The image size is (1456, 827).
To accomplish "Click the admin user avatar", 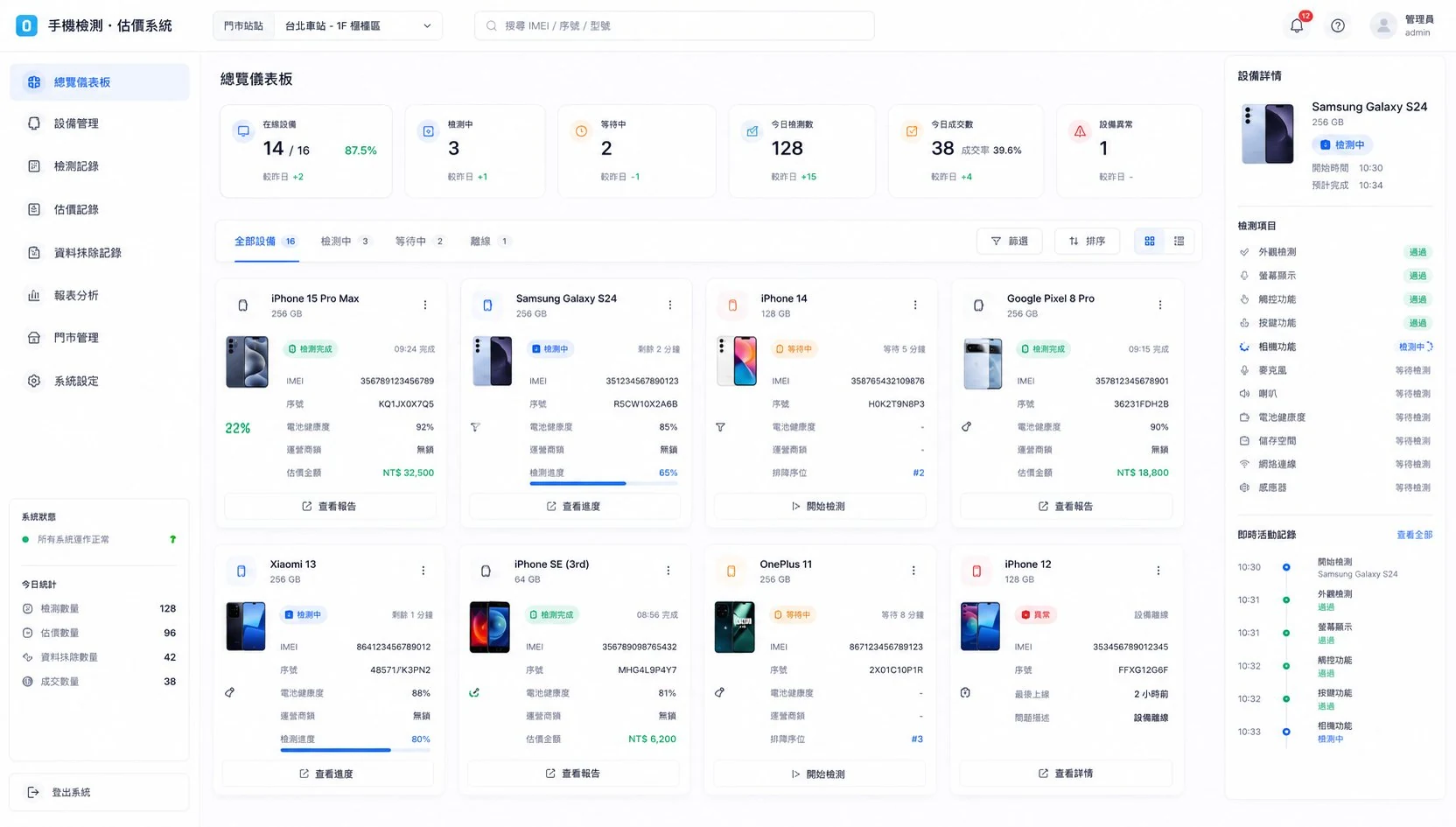I will pyautogui.click(x=1383, y=25).
